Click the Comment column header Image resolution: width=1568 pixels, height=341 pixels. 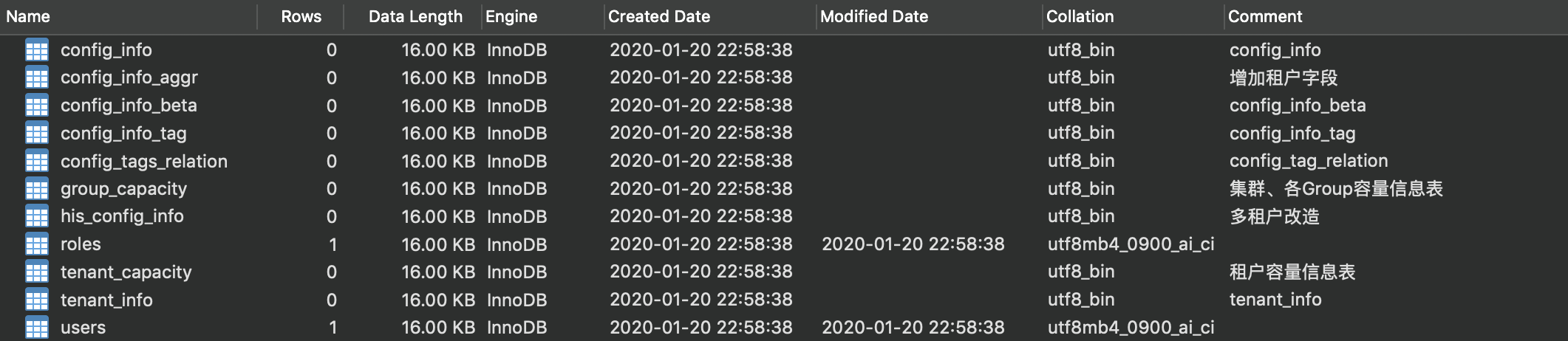click(x=1265, y=16)
